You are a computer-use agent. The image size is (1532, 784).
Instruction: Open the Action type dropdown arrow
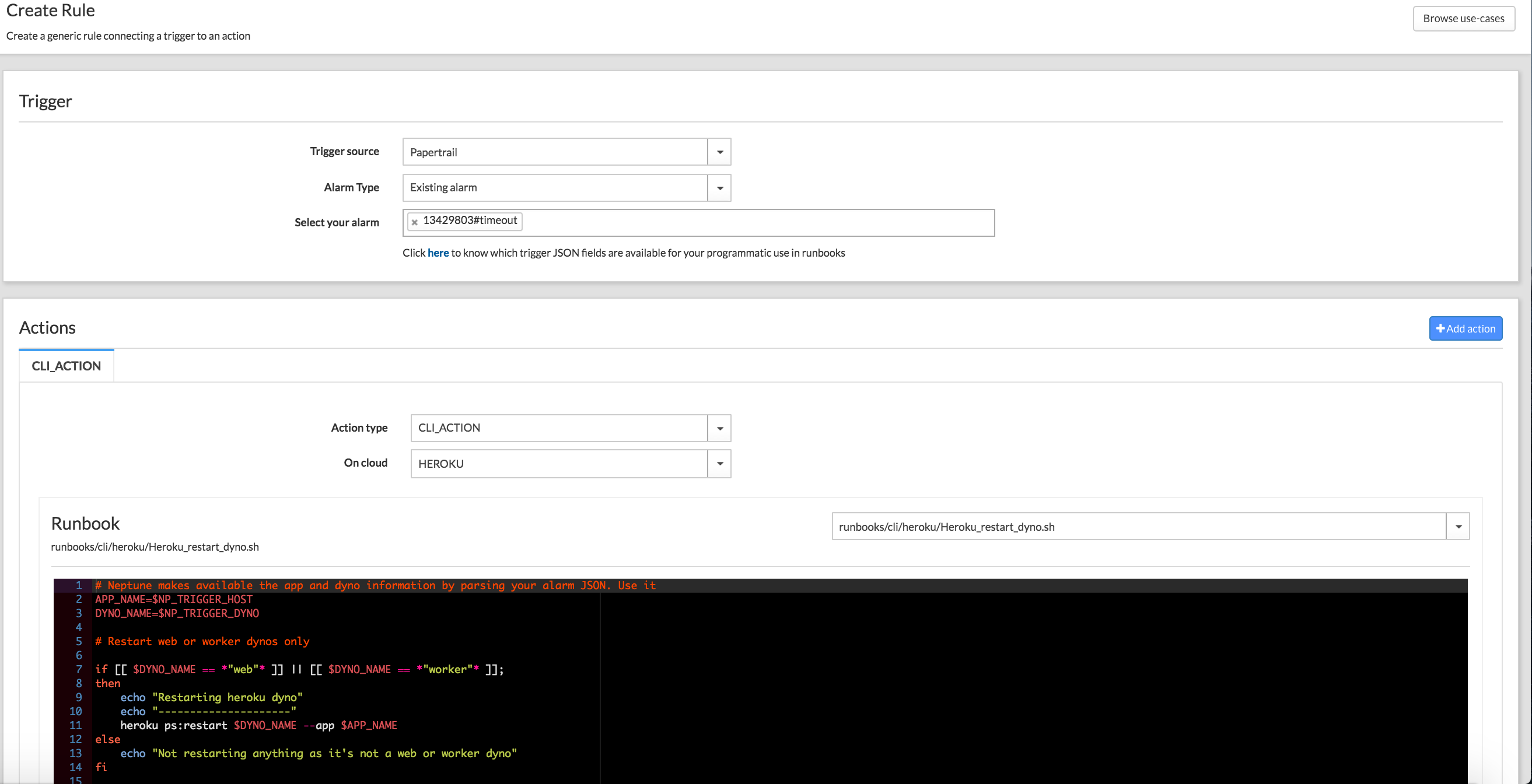coord(719,428)
